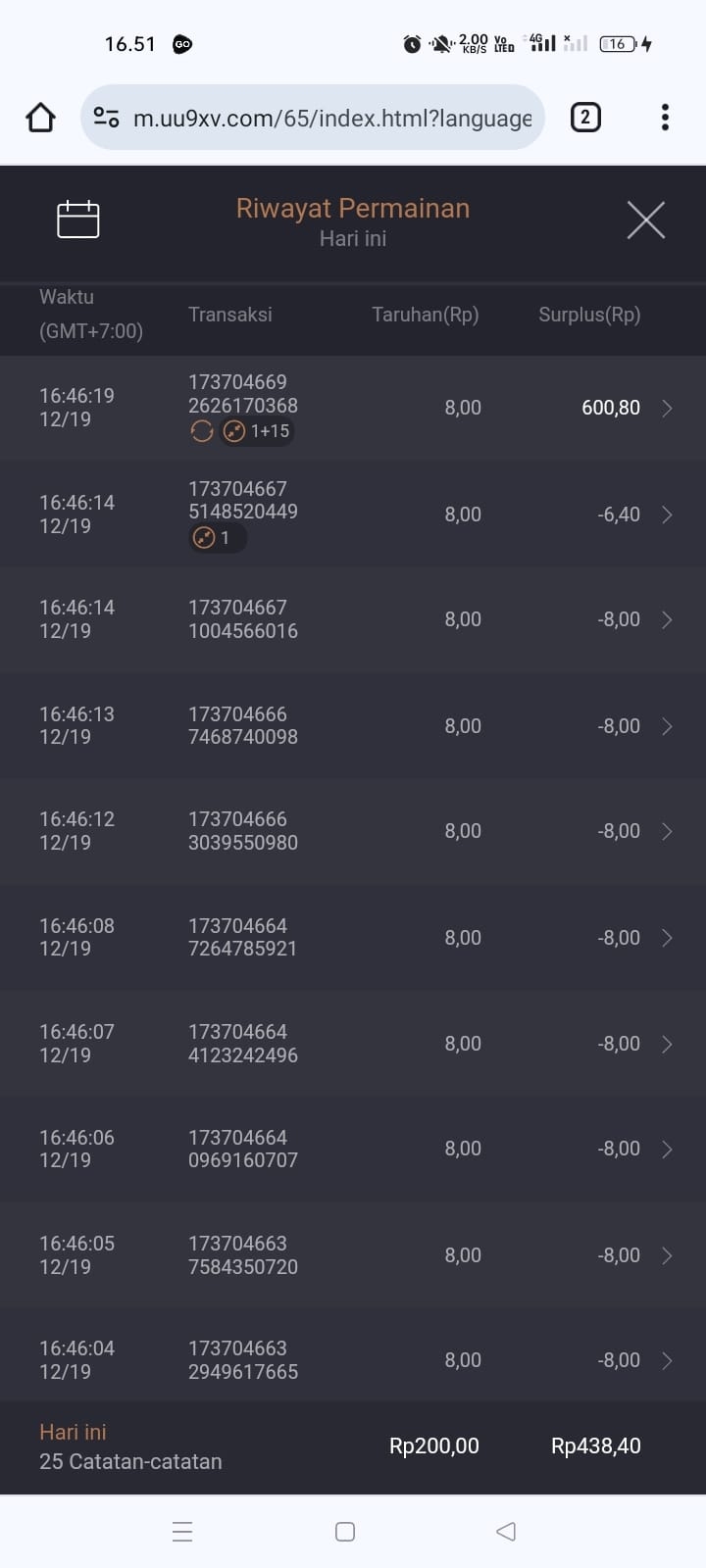
Task: Expand the 16:46:08 transaction row chevron
Action: pos(667,938)
